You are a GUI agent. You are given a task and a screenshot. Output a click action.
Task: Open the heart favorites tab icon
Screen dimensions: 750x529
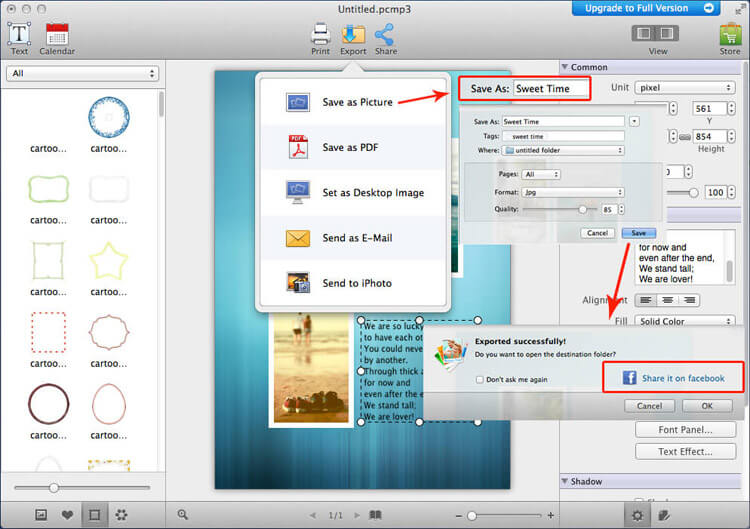pos(67,515)
